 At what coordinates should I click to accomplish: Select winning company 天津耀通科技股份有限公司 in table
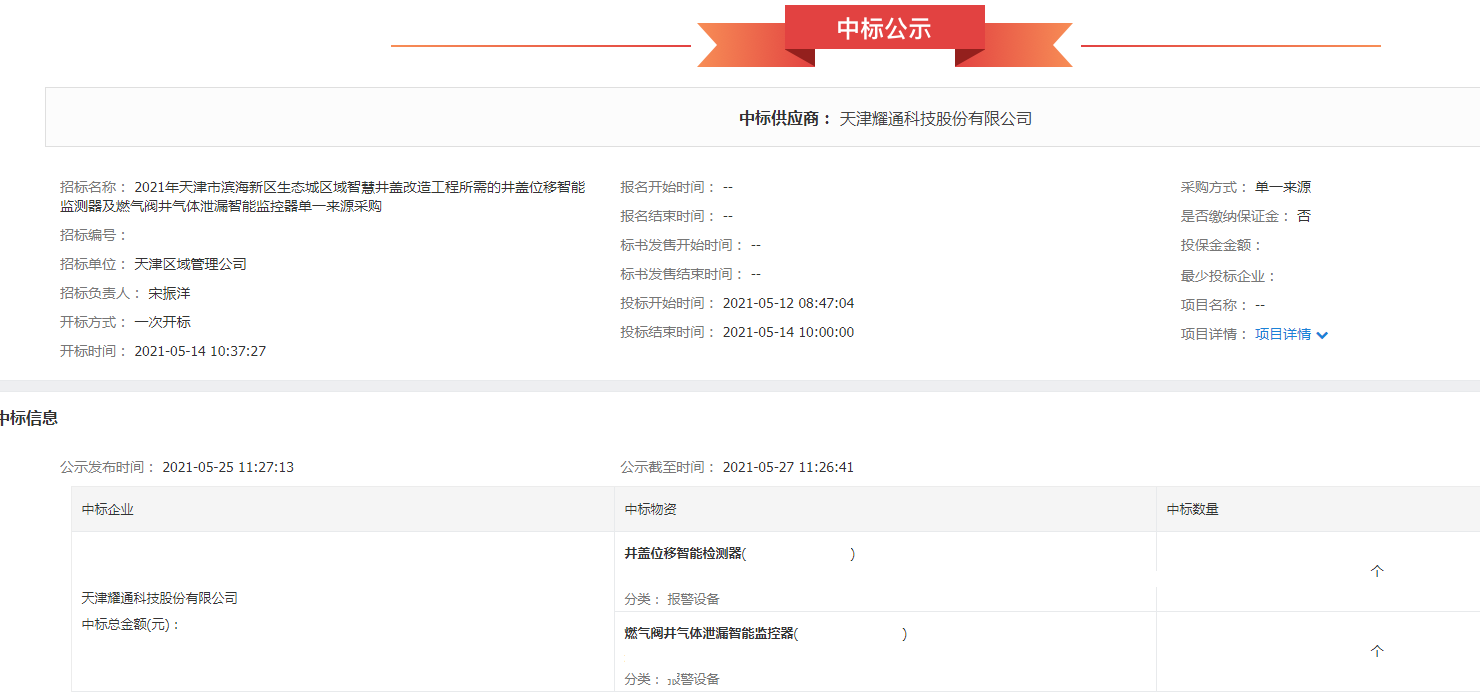click(x=159, y=598)
